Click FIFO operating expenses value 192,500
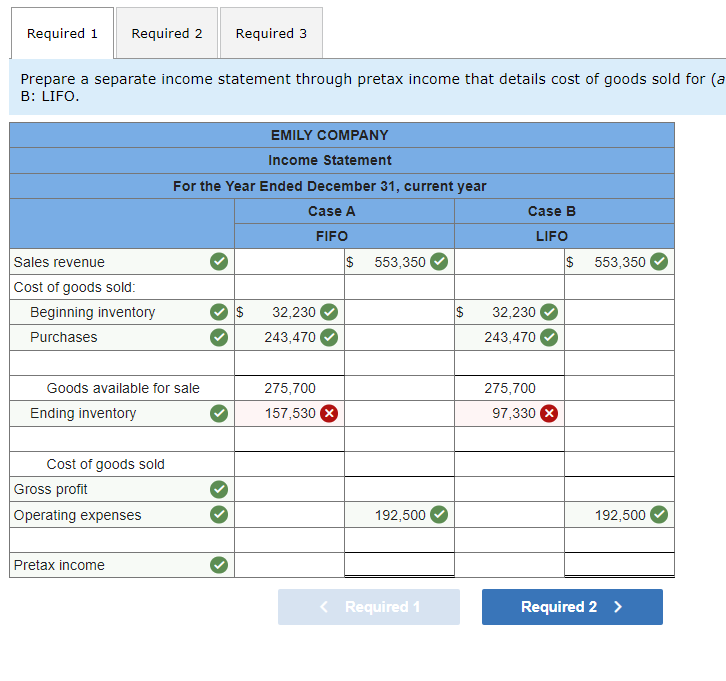The image size is (726, 681). click(400, 515)
